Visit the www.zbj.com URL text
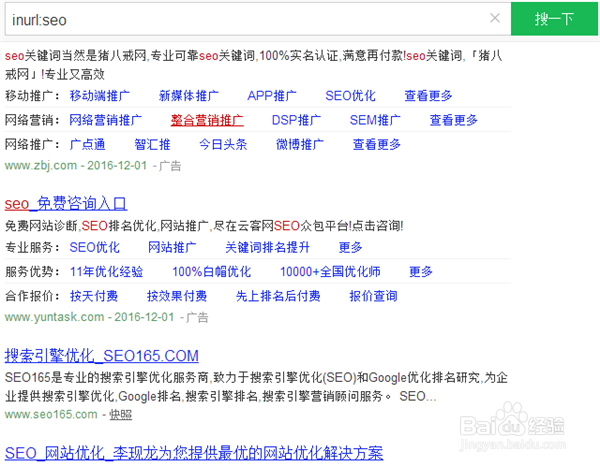This screenshot has height=466, width=600. point(41,166)
